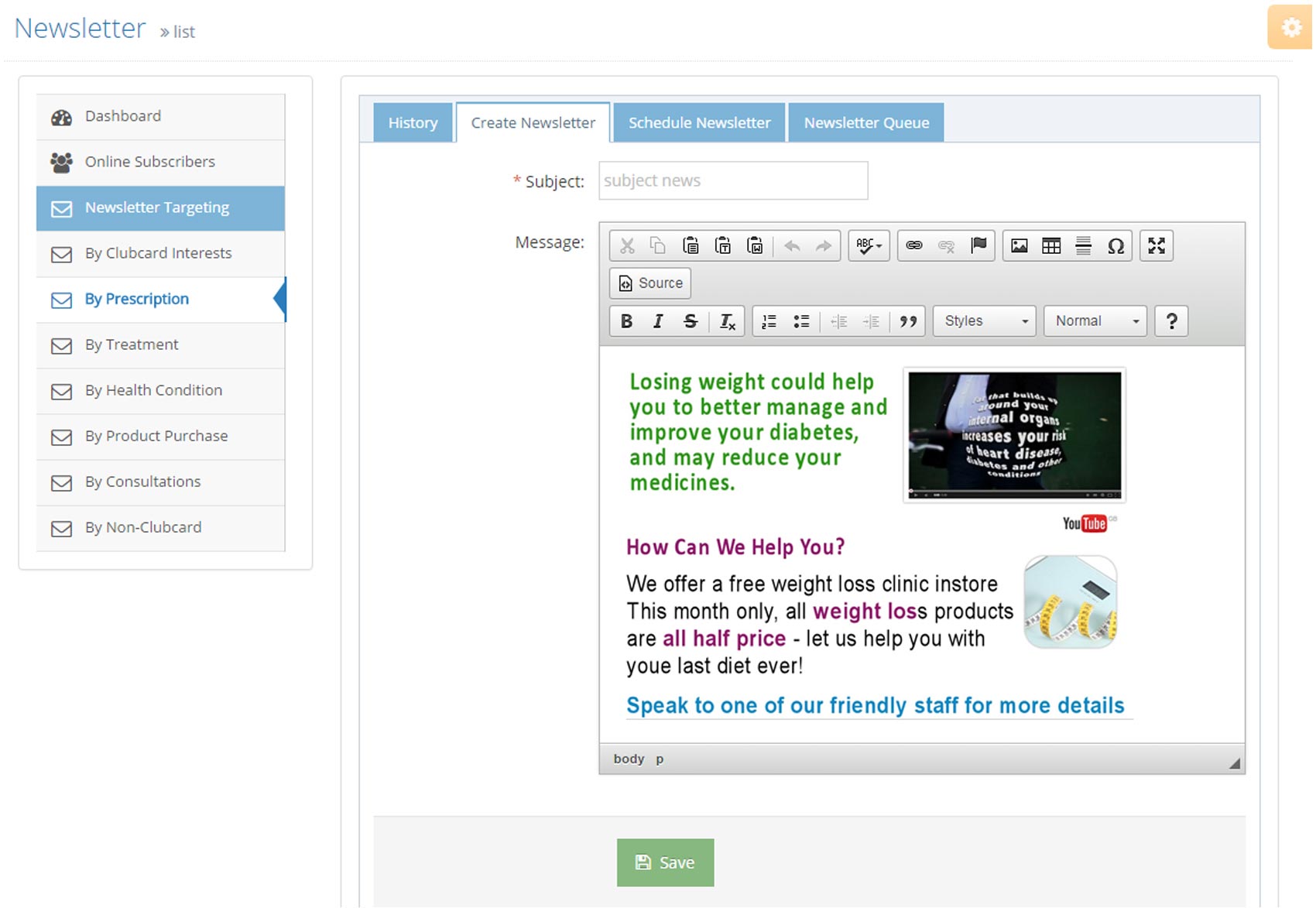Toggle italic text formatting
Viewport: 1316px width, 908px height.
(x=658, y=321)
